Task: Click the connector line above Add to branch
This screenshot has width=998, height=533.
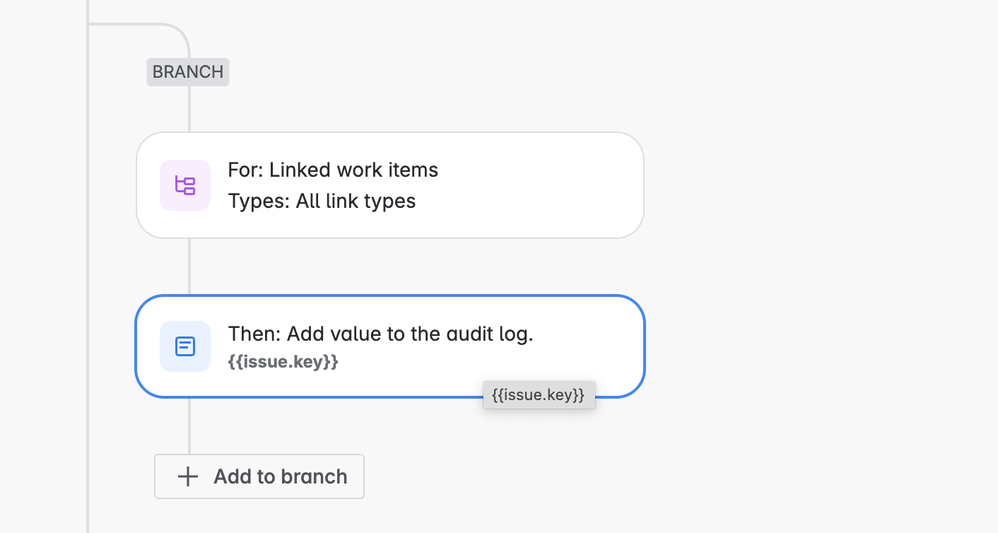Action: [x=190, y=426]
